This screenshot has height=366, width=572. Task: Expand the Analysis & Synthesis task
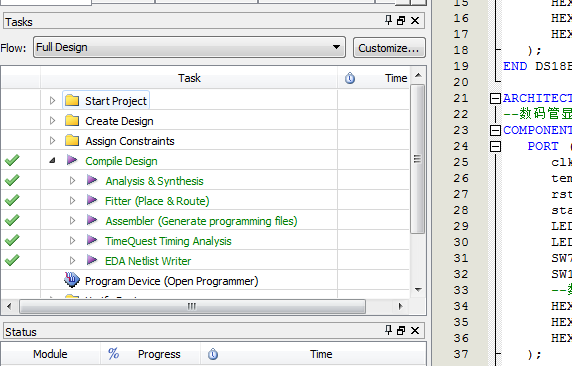point(72,181)
